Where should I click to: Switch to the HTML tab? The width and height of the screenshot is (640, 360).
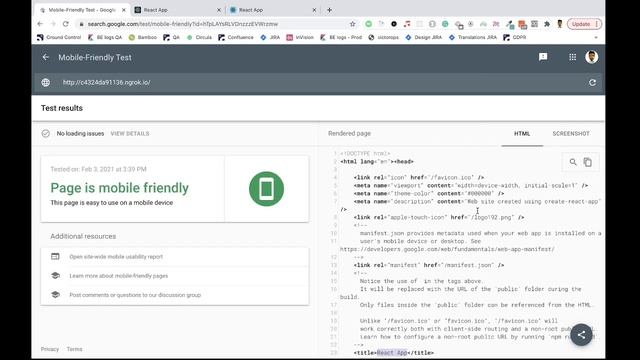[x=522, y=134]
